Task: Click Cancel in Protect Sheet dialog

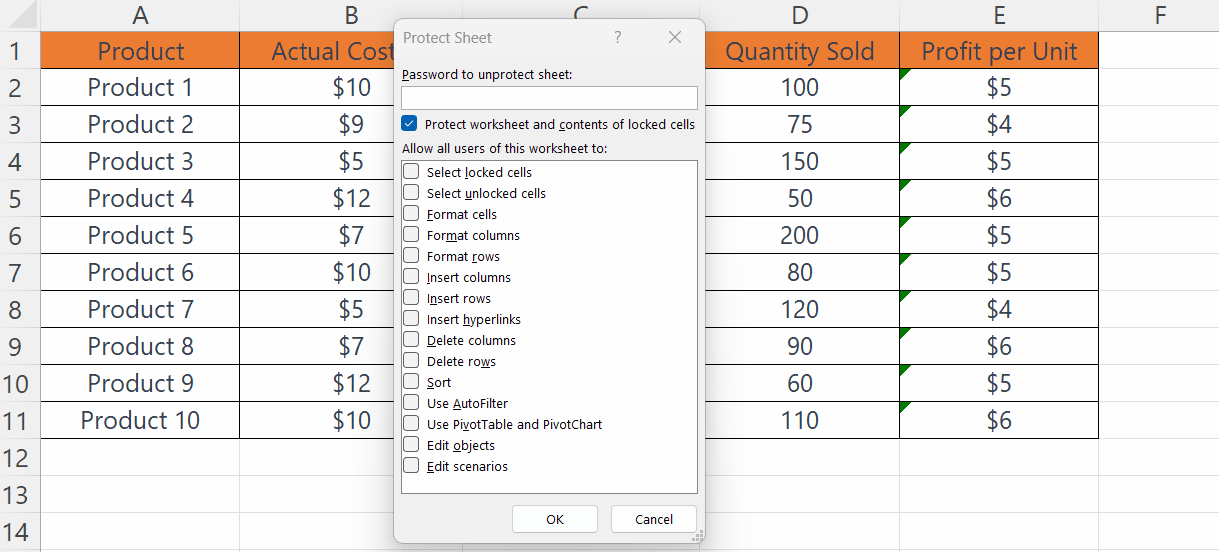Action: pyautogui.click(x=654, y=519)
